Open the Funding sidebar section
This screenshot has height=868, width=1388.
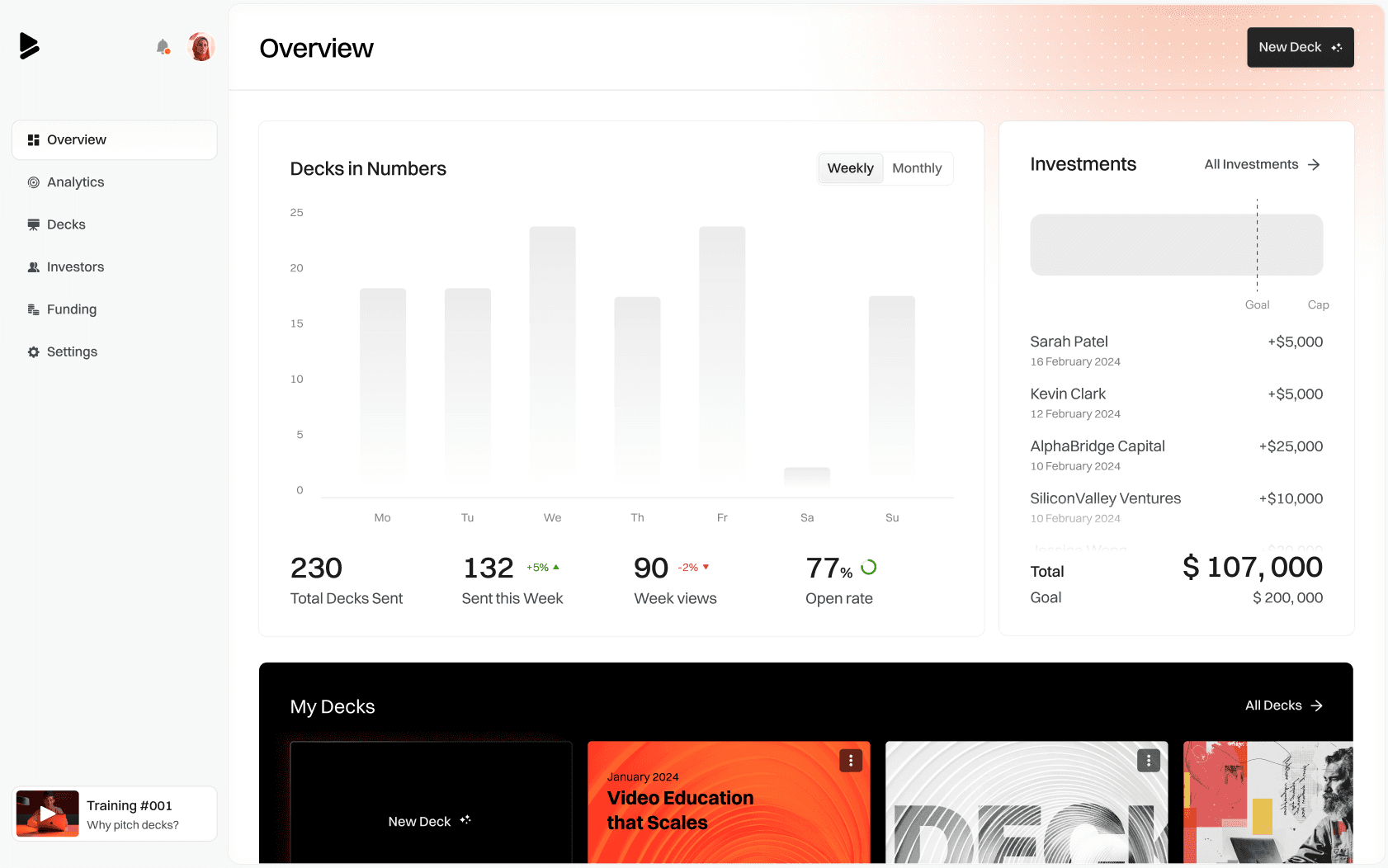tap(72, 309)
